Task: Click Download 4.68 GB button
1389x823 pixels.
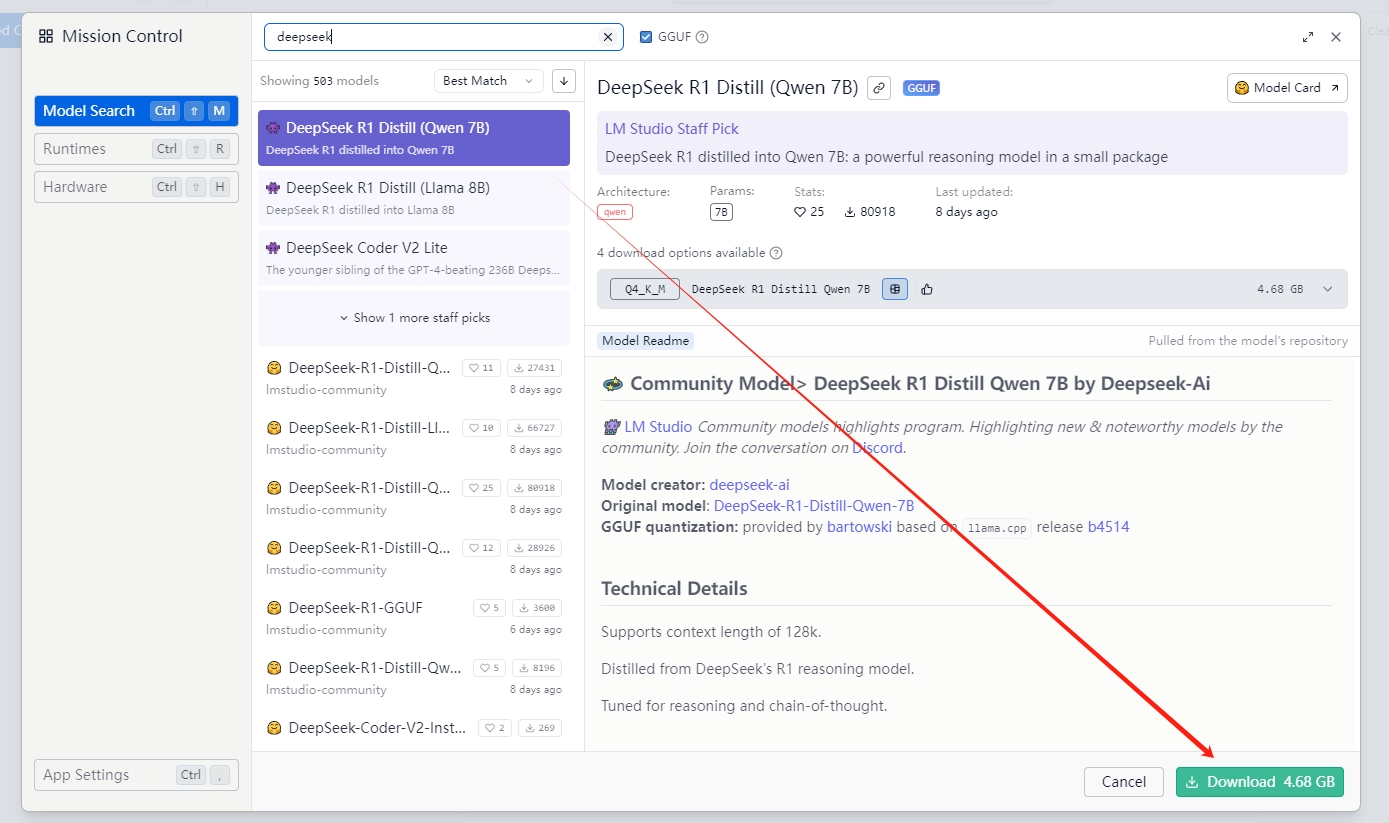Action: 1260,782
